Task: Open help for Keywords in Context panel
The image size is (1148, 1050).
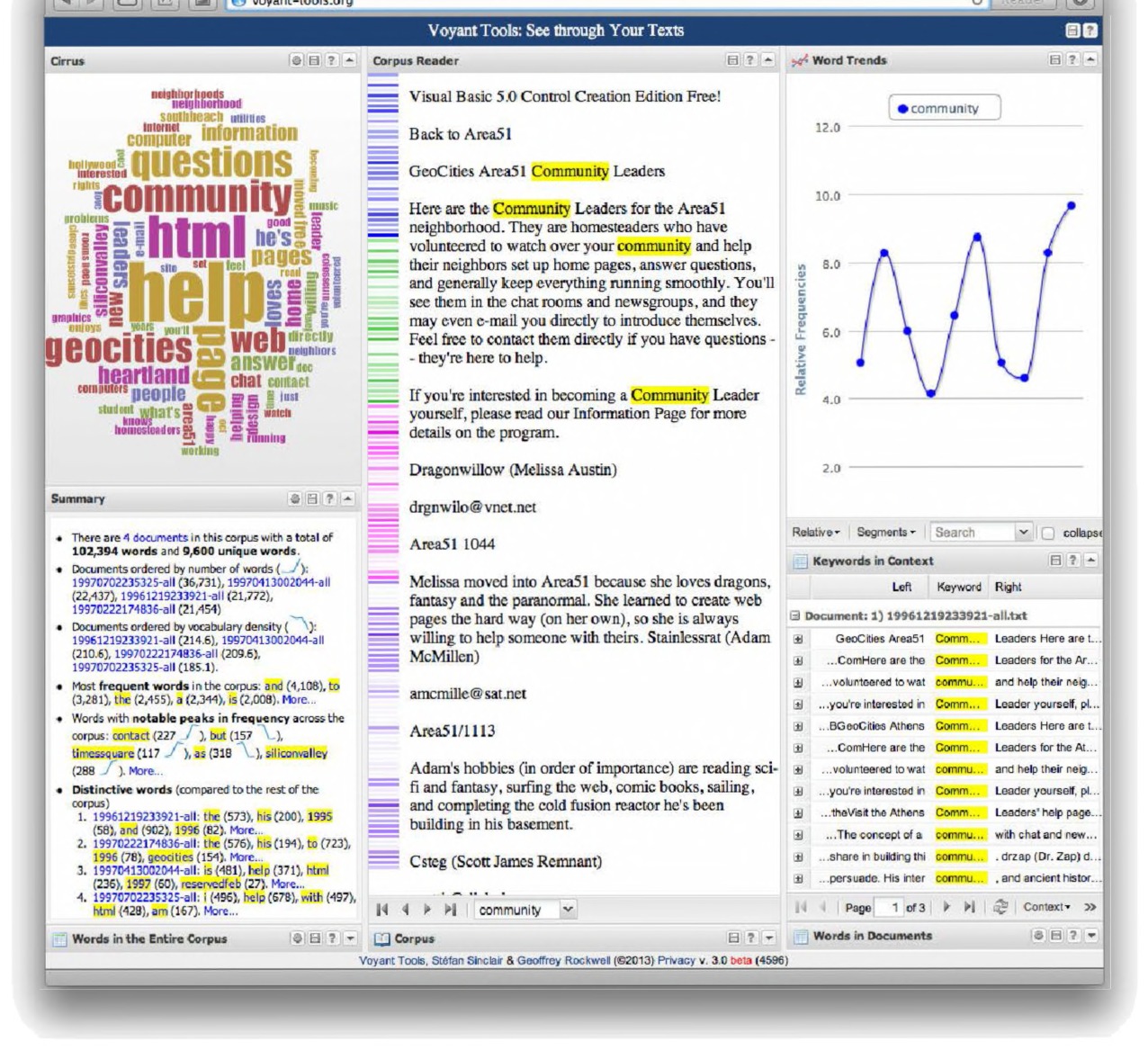Action: [x=1073, y=561]
